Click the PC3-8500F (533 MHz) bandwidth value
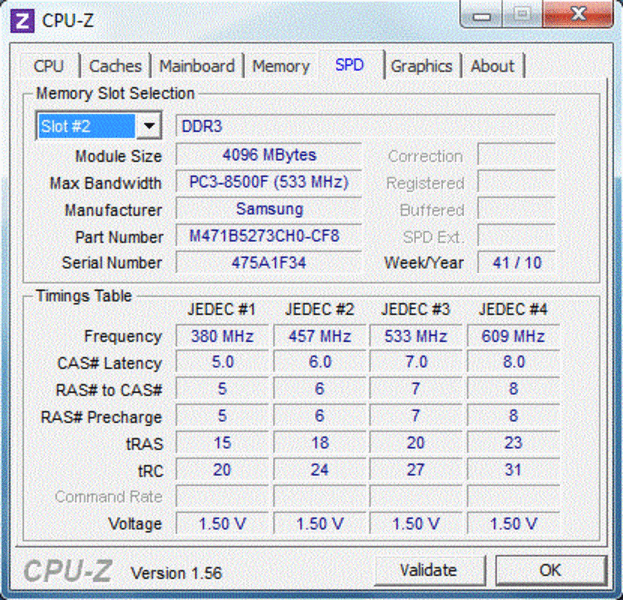The width and height of the screenshot is (623, 600). pyautogui.click(x=269, y=182)
